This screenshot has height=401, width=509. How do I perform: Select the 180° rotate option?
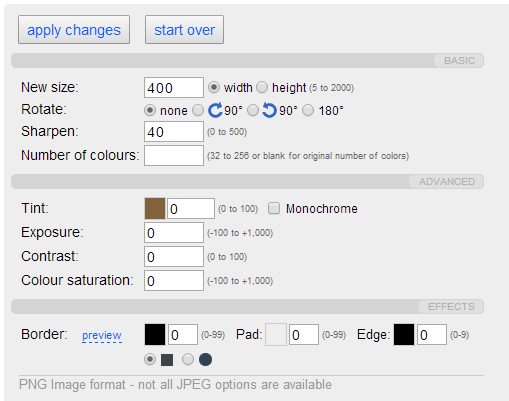(x=308, y=110)
